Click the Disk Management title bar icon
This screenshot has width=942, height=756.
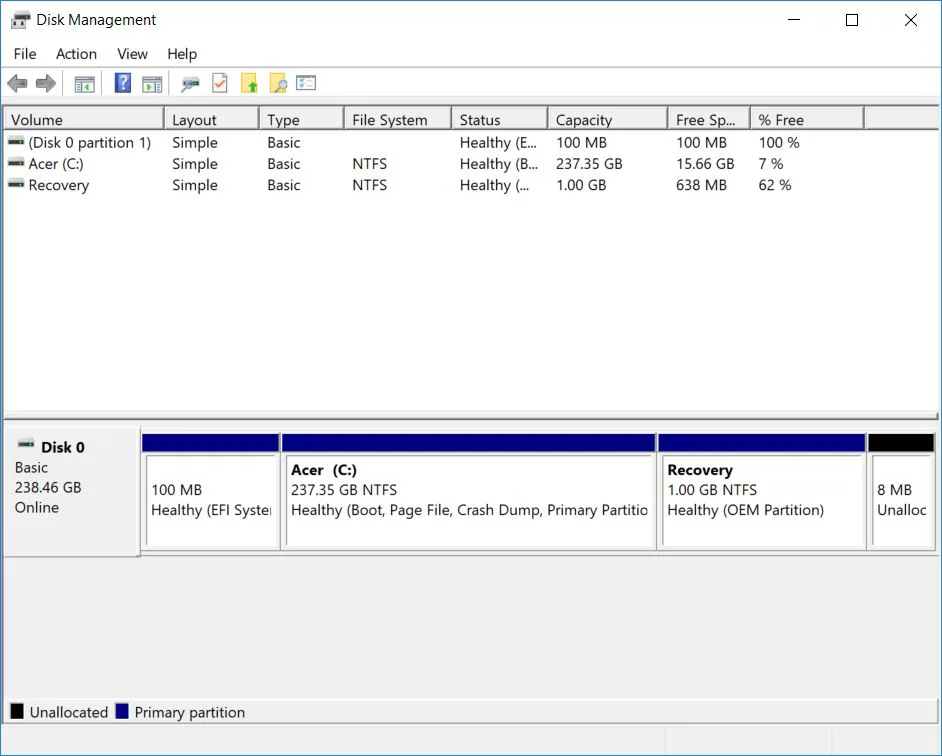tap(20, 20)
